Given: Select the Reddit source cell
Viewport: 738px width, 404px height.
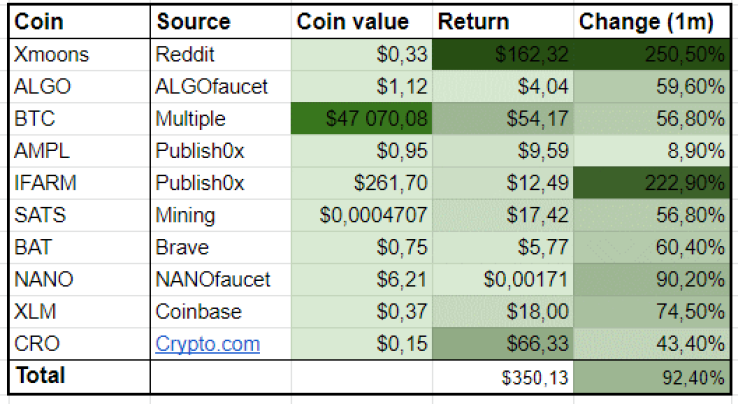Looking at the screenshot, I should (x=220, y=55).
